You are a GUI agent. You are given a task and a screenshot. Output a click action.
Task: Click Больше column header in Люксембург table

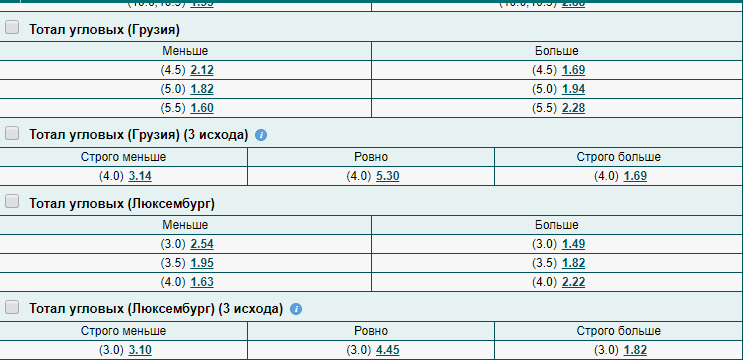[557, 225]
